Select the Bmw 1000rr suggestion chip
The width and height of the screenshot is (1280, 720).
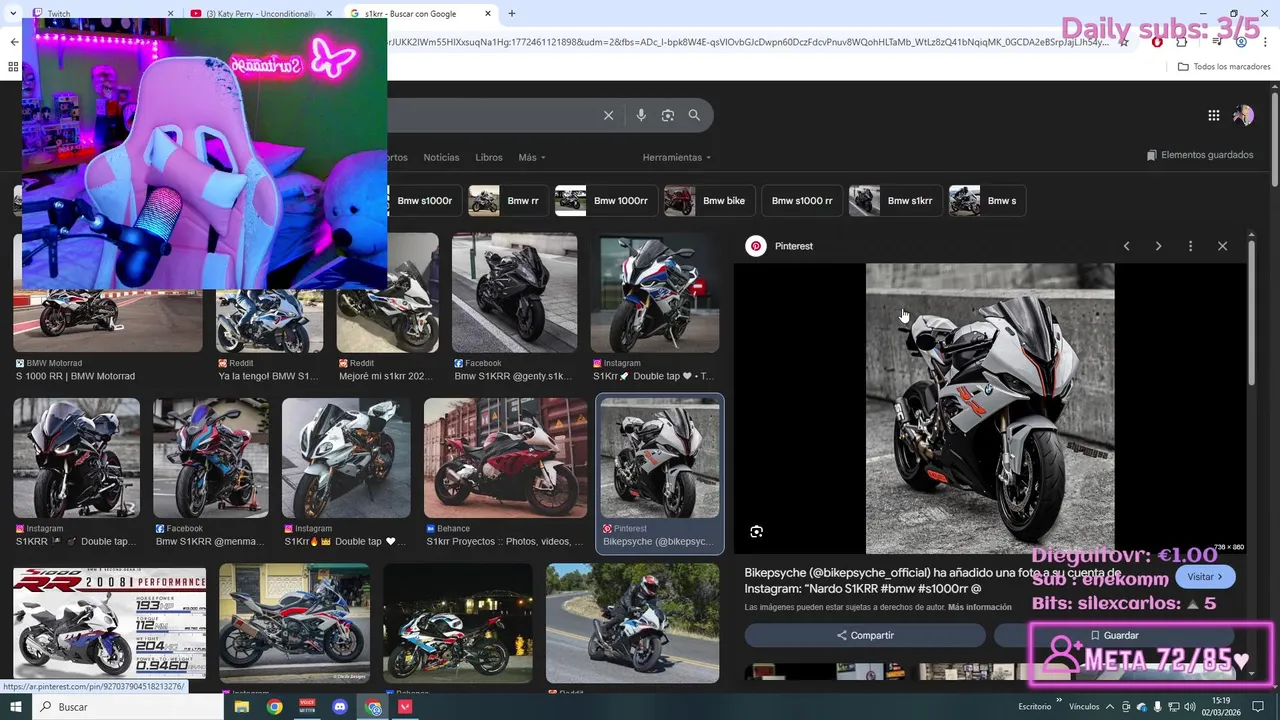606,200
